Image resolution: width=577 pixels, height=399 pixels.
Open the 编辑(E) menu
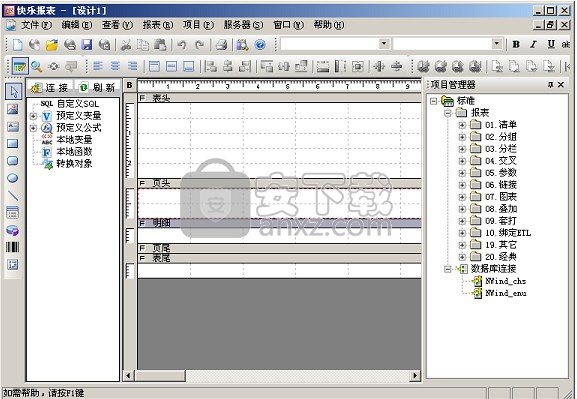[x=77, y=25]
